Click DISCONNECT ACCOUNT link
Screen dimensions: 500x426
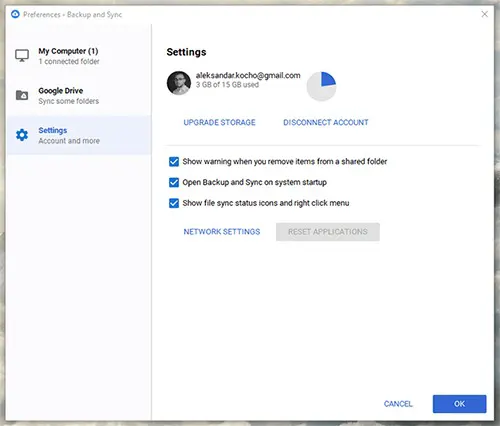coord(326,122)
